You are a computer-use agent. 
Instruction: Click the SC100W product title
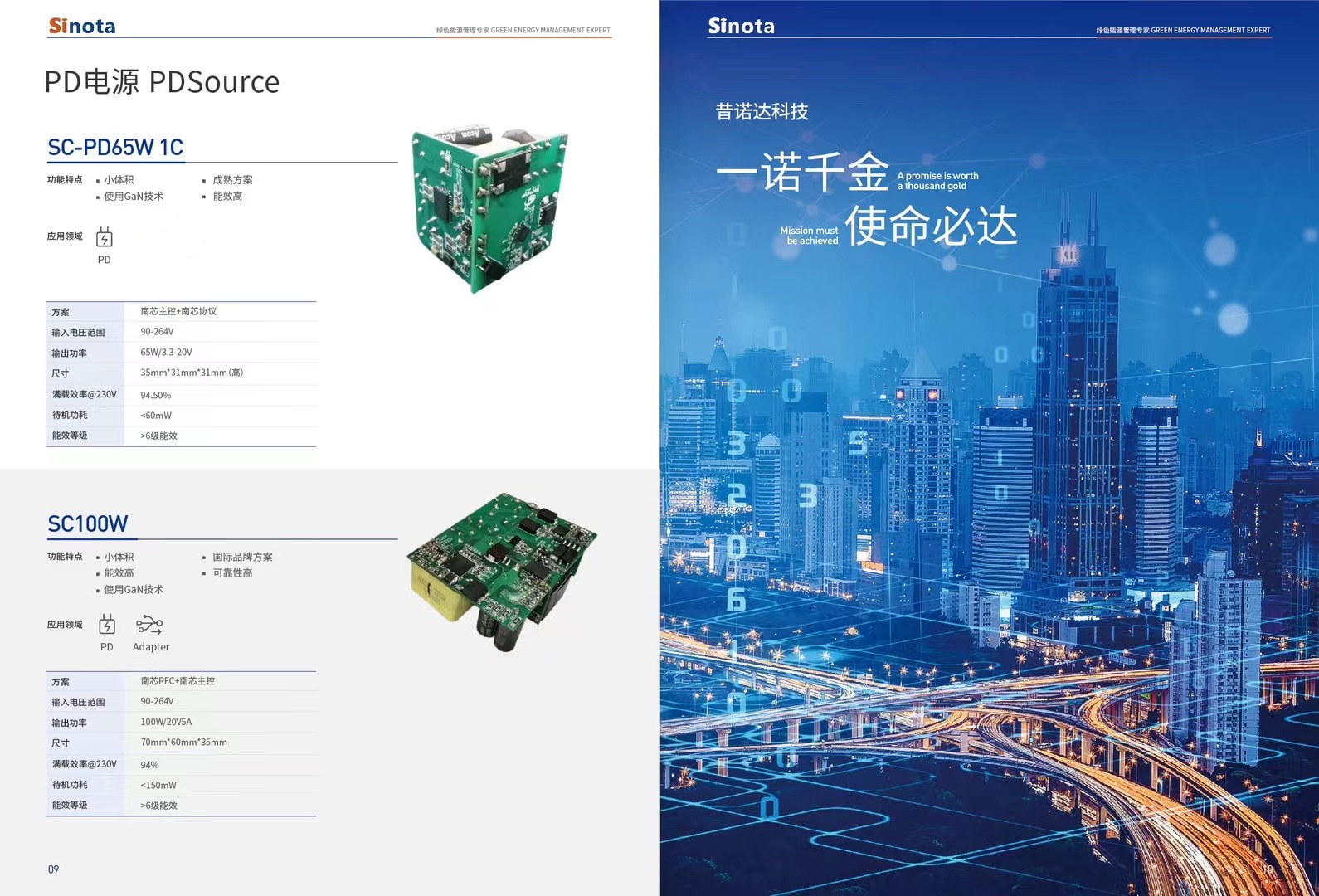click(88, 524)
